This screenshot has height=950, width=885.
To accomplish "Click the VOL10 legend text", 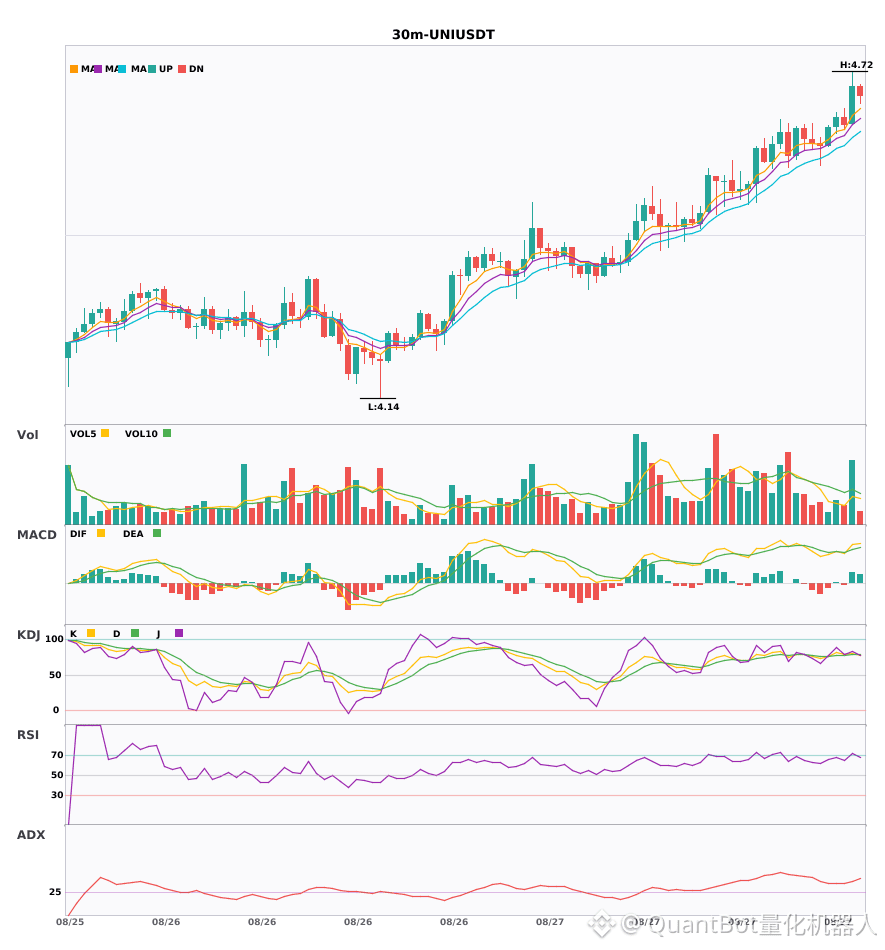I will (141, 434).
